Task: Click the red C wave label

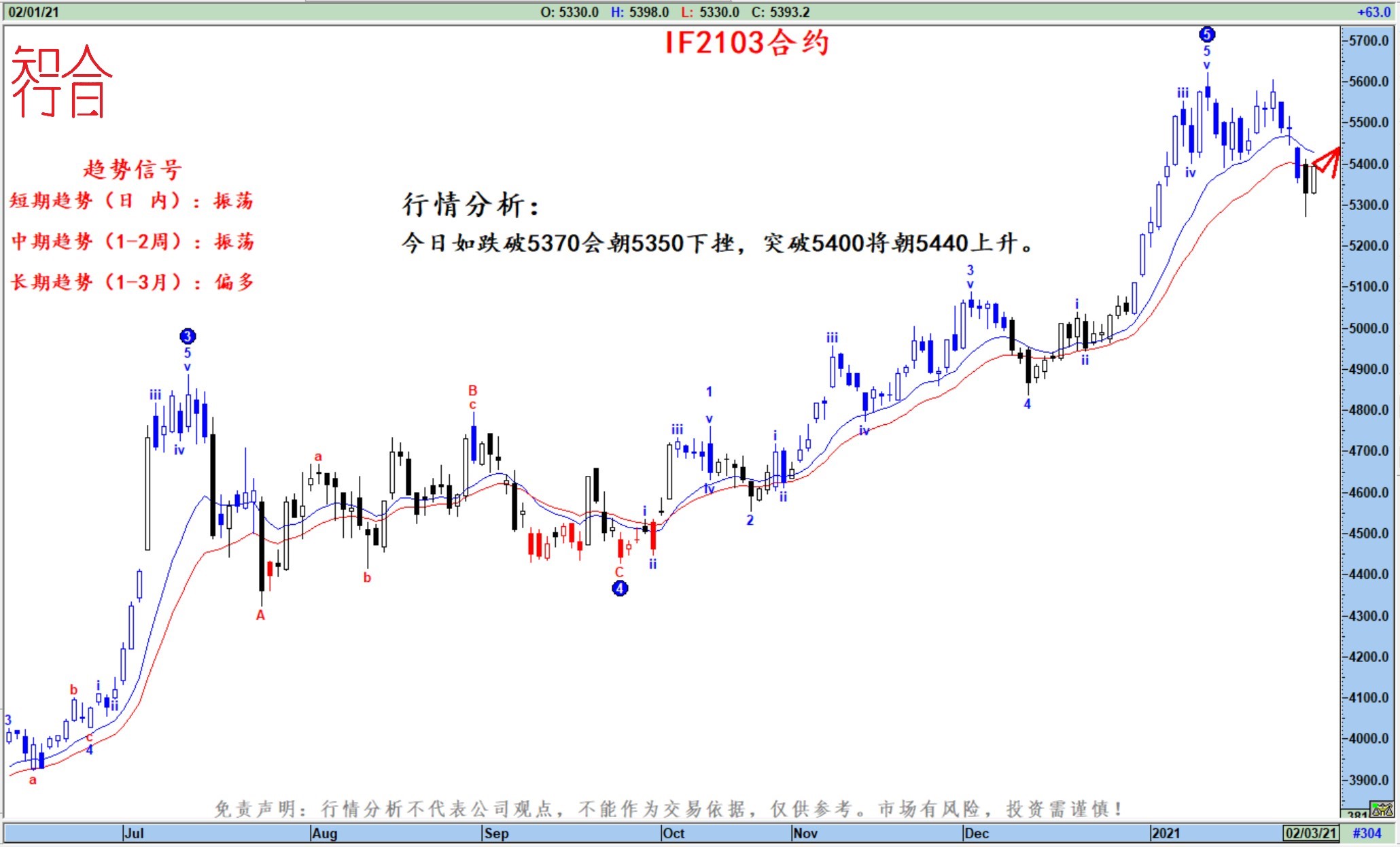Action: point(619,572)
